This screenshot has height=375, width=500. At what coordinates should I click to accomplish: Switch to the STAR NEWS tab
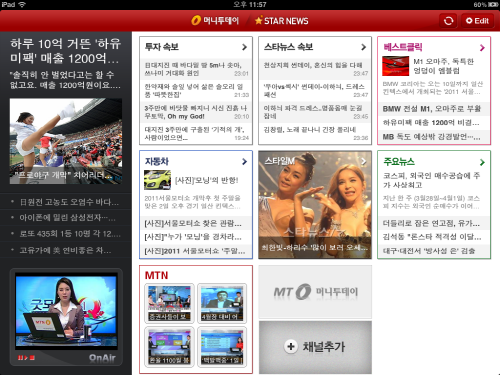pos(282,21)
